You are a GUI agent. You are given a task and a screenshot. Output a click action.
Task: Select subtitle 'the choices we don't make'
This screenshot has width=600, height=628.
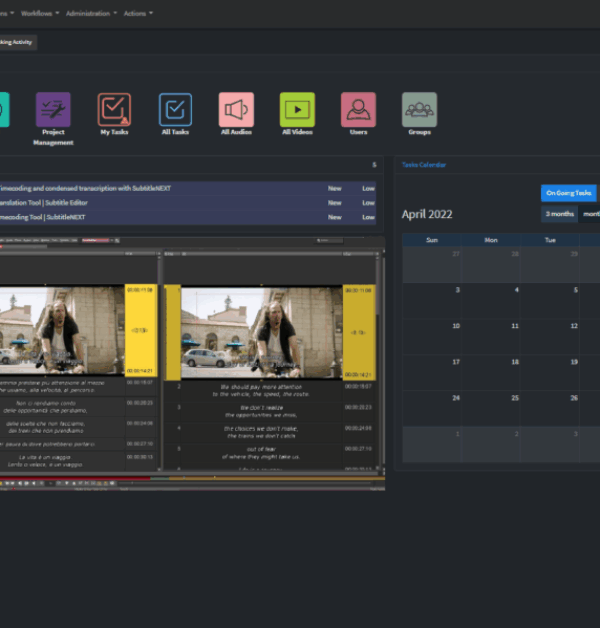pos(261,432)
